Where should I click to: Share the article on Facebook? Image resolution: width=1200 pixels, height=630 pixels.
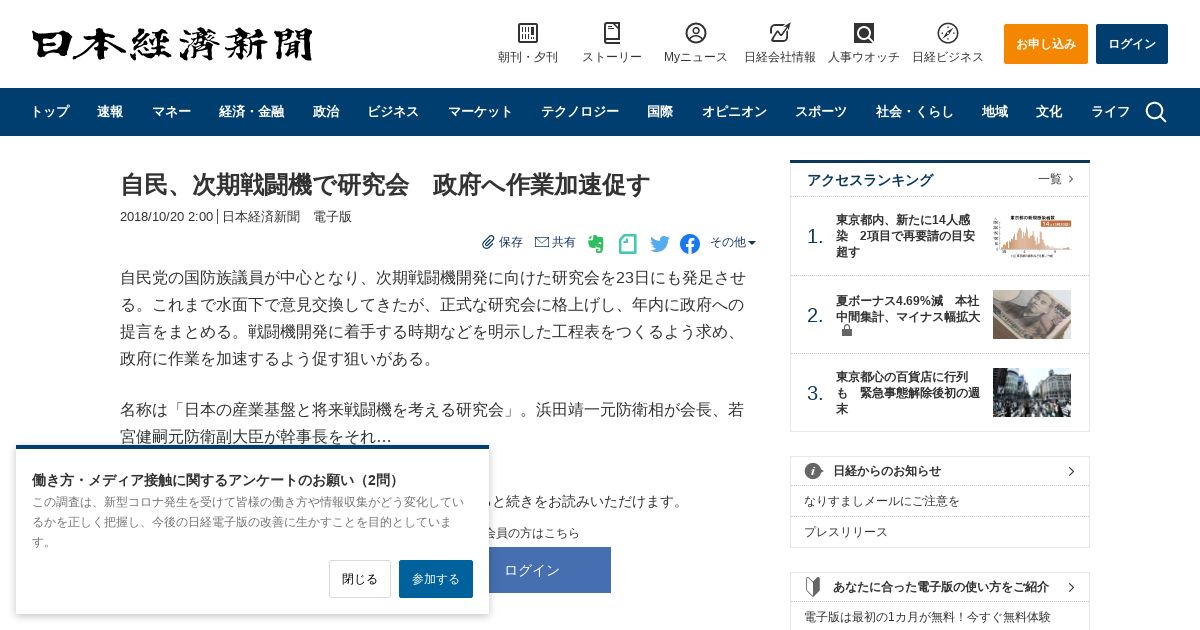point(690,243)
